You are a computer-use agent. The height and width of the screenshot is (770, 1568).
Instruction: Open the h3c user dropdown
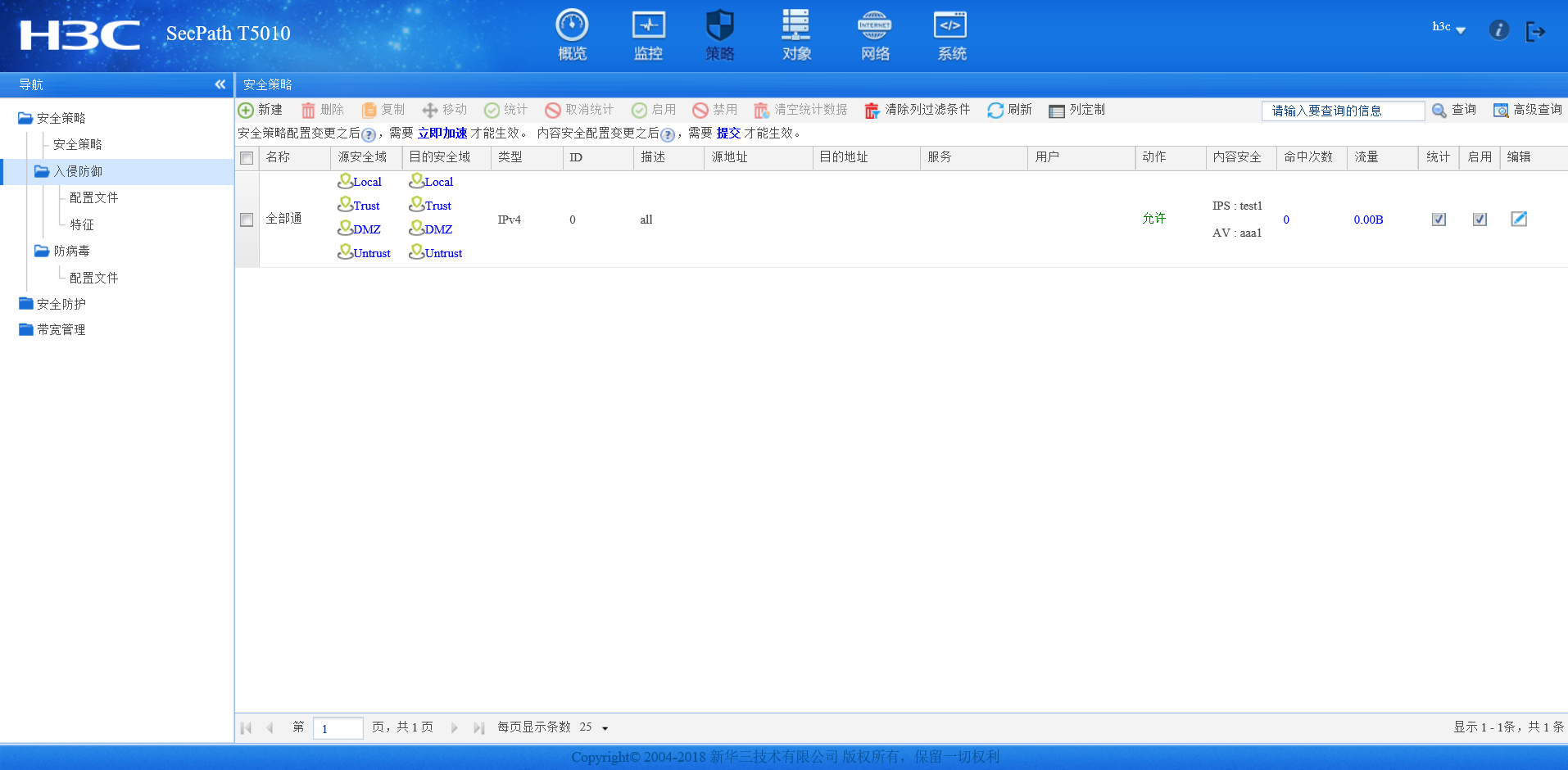coord(1448,28)
